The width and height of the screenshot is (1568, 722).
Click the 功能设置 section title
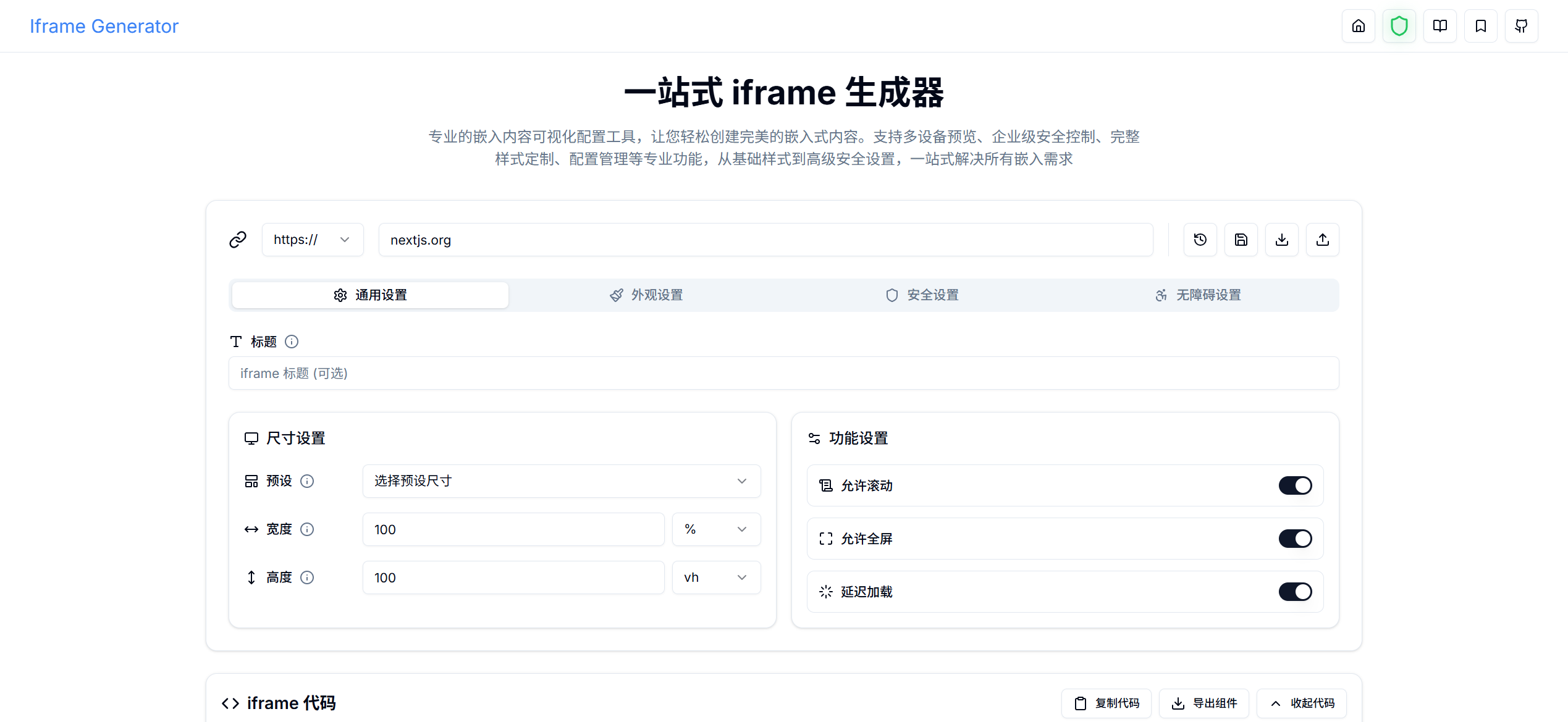point(858,439)
